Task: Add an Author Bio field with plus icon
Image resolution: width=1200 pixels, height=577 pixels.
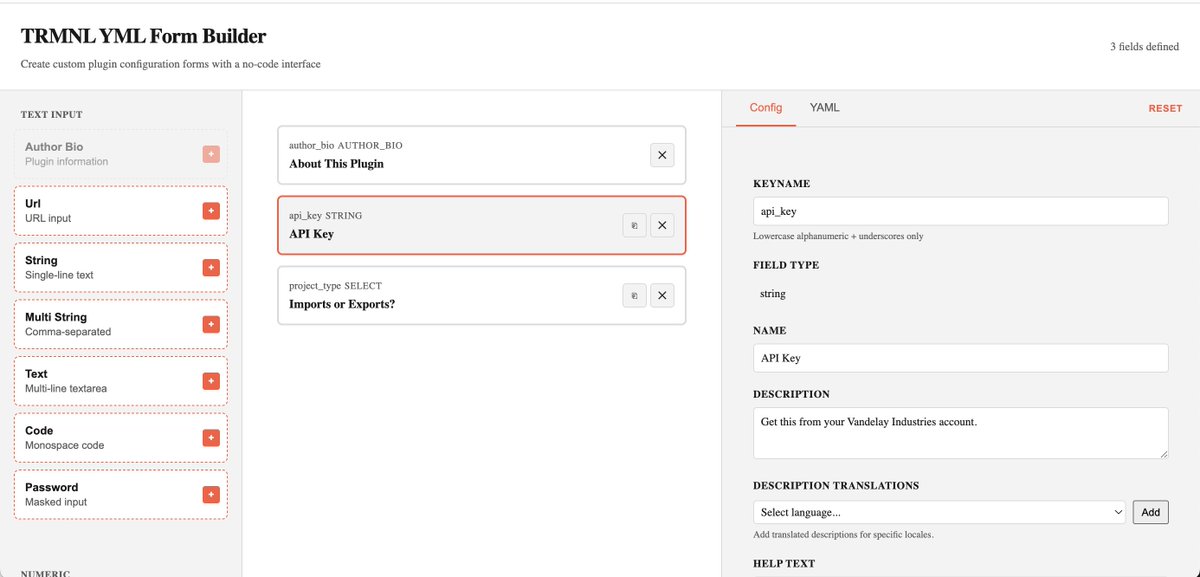Action: (210, 154)
